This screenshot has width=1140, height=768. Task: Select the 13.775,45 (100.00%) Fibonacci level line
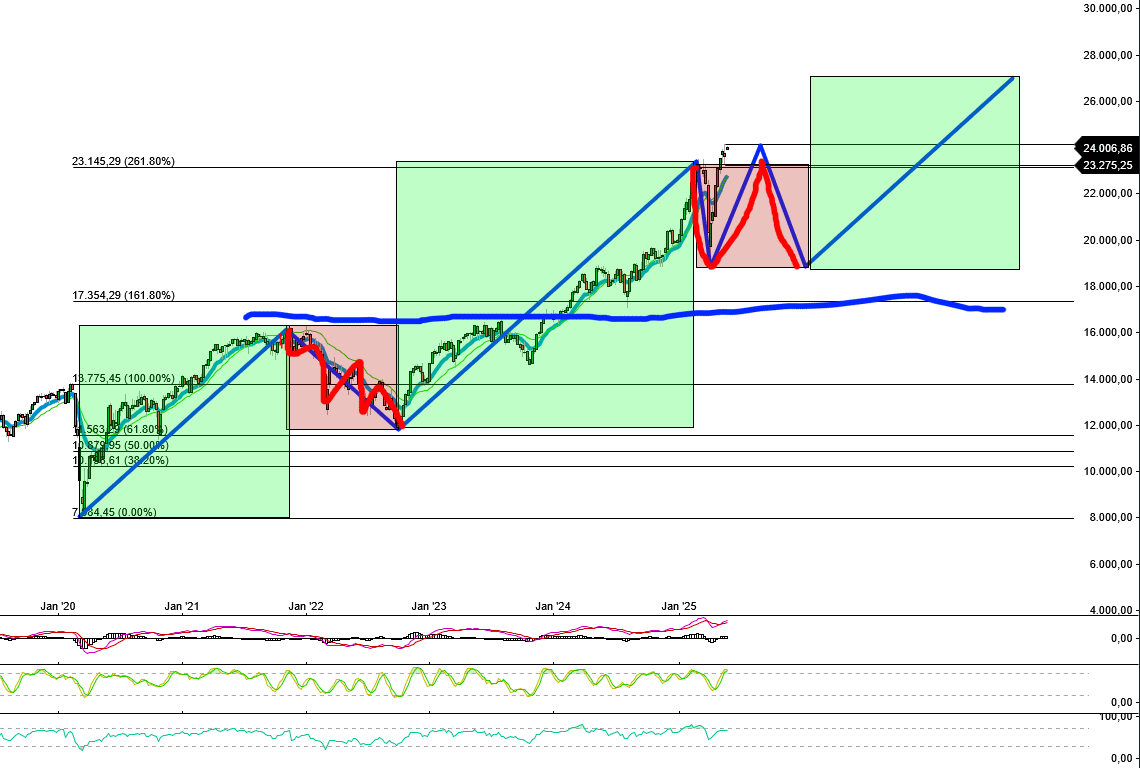[123, 378]
